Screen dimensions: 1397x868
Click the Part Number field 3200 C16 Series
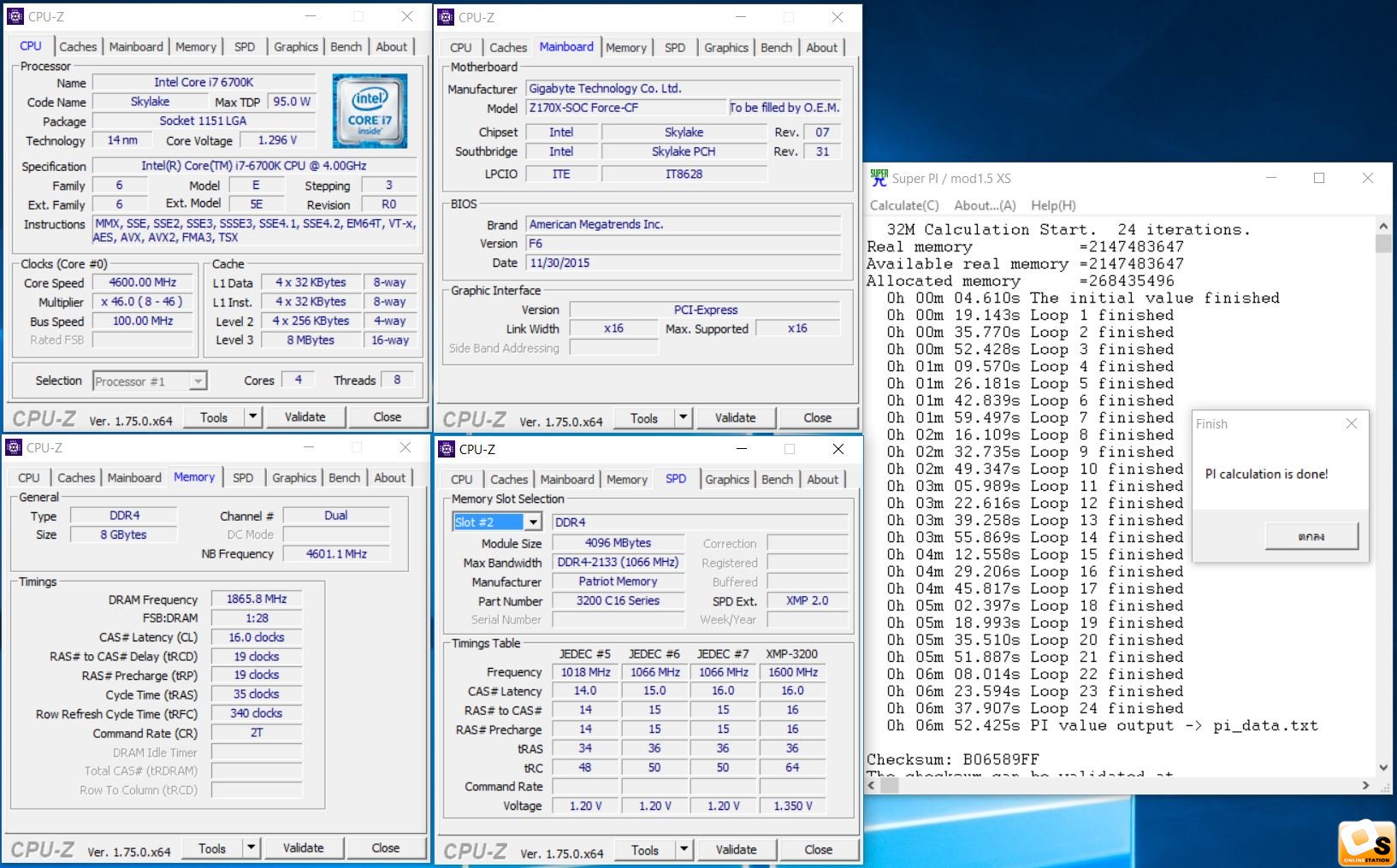pos(618,600)
